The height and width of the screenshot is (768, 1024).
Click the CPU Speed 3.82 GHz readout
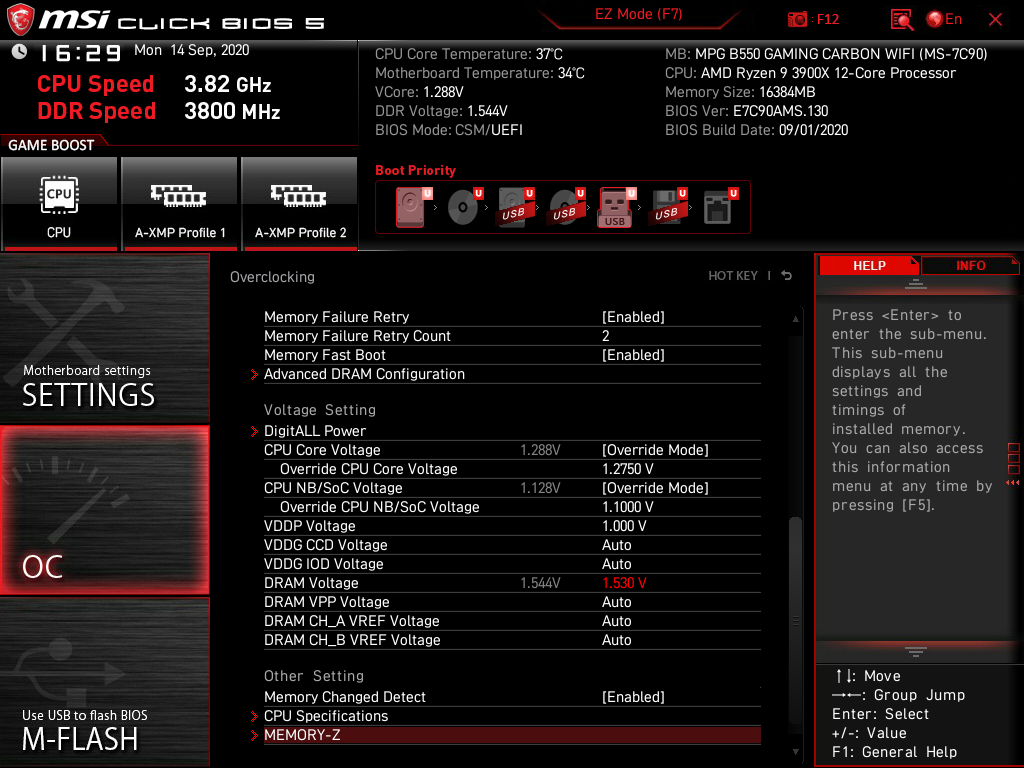tap(154, 84)
